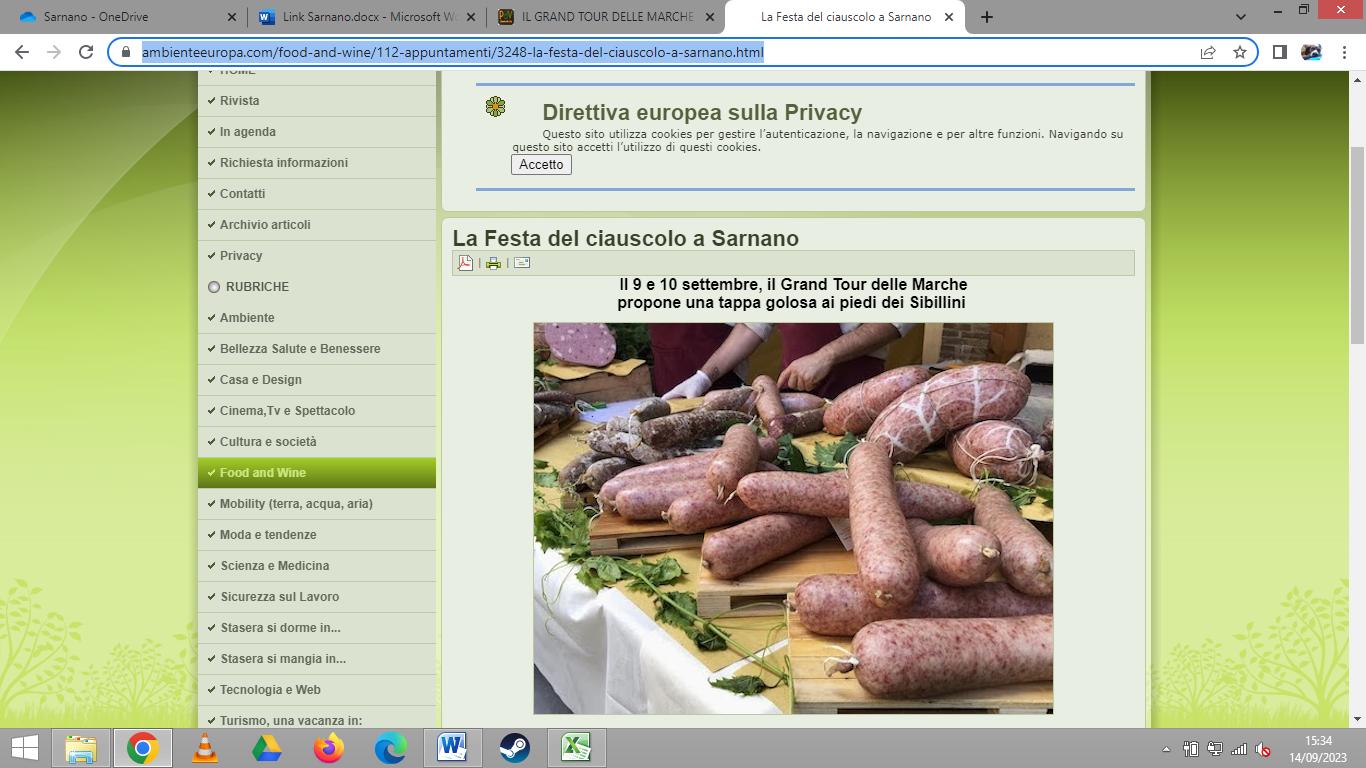View site information via the padlock icon
Screen dimensions: 1366x768
(x=126, y=52)
